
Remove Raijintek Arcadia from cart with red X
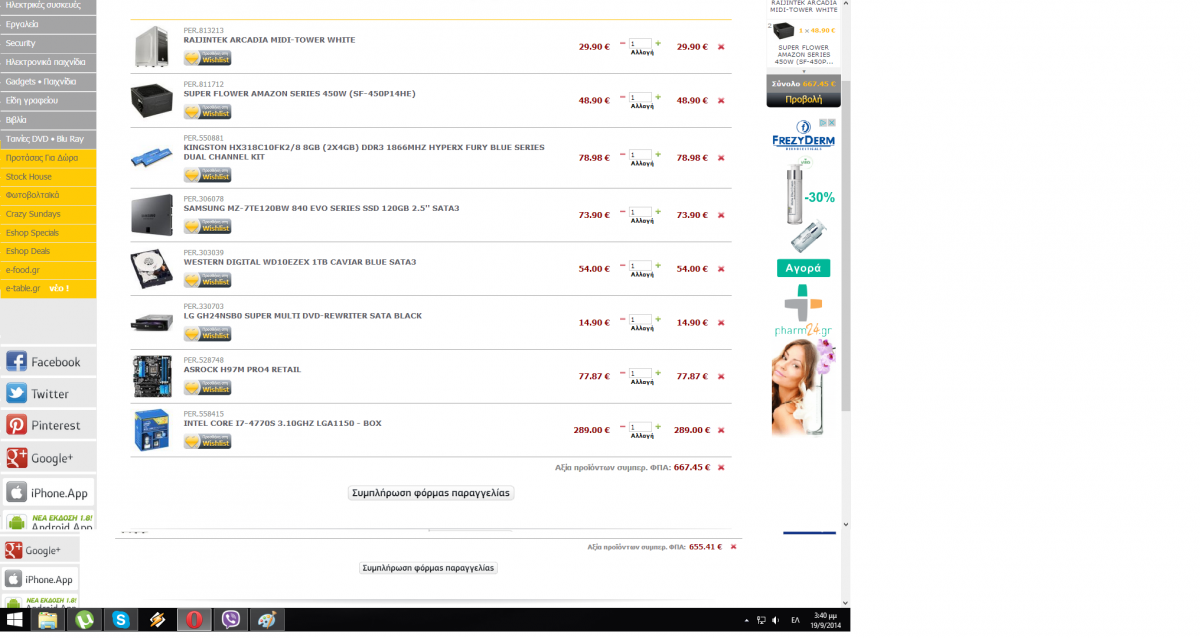point(721,47)
